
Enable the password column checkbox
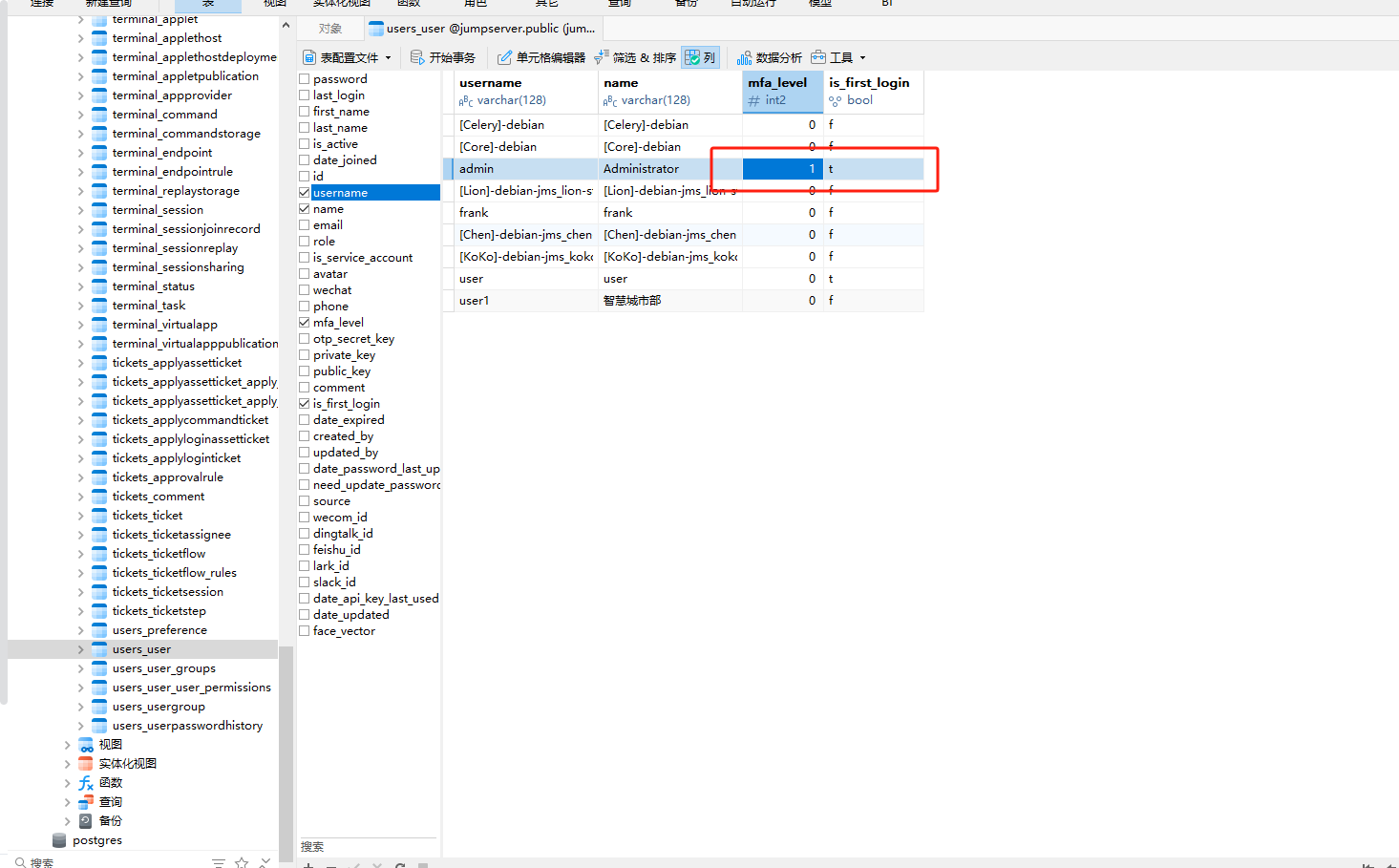[x=305, y=79]
